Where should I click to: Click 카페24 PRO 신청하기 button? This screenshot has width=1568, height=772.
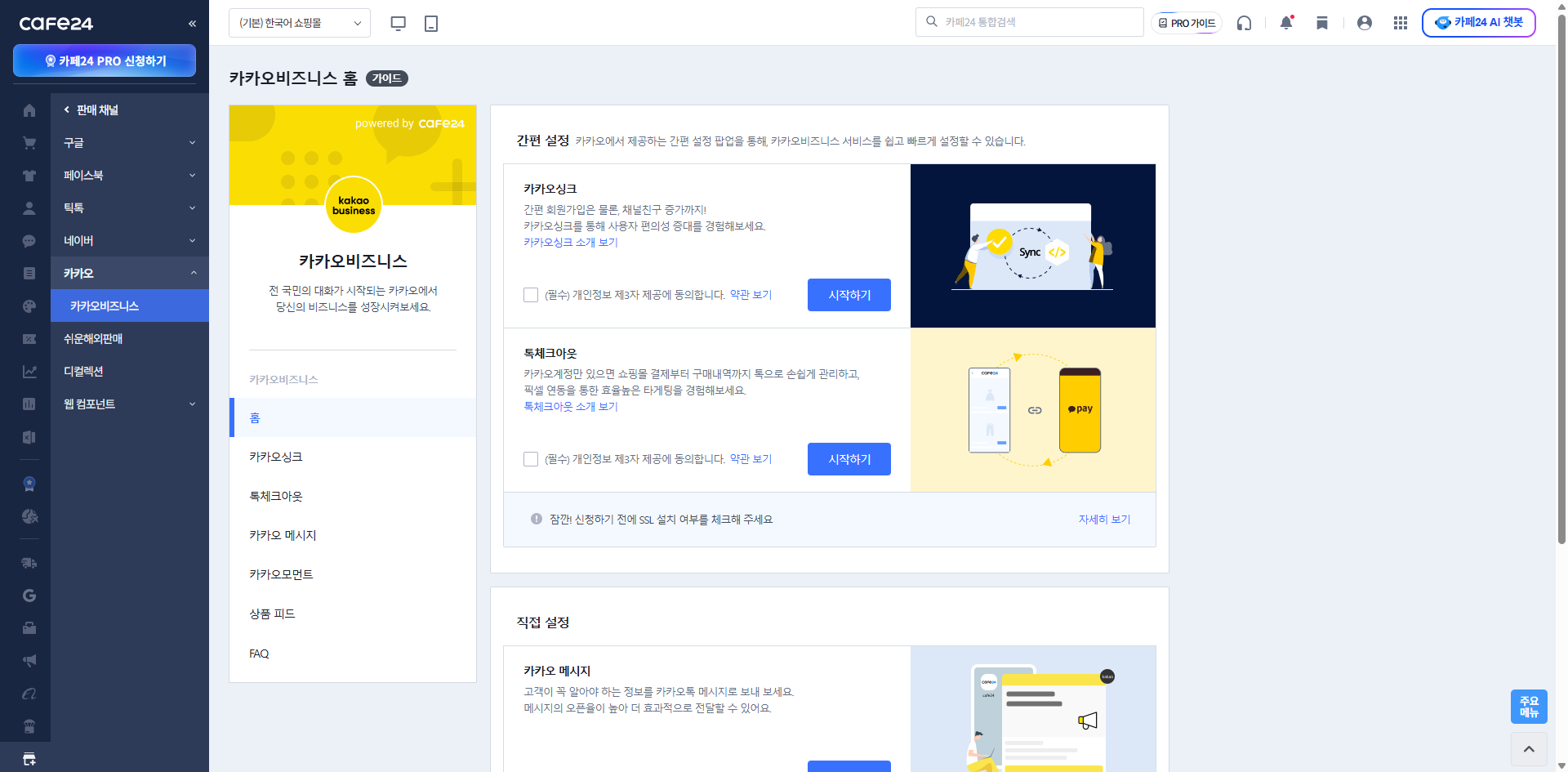click(x=105, y=60)
